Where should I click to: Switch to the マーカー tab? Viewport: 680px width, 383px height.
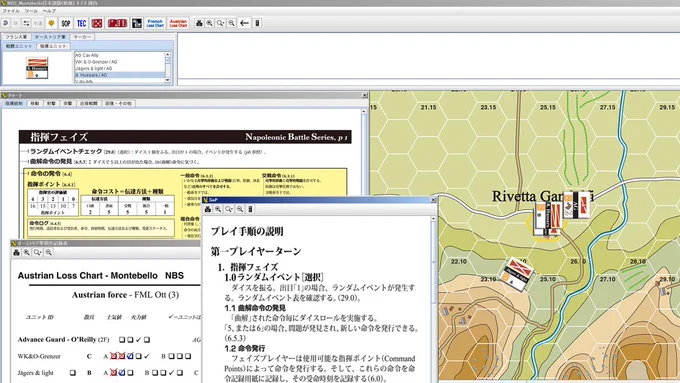(x=82, y=37)
